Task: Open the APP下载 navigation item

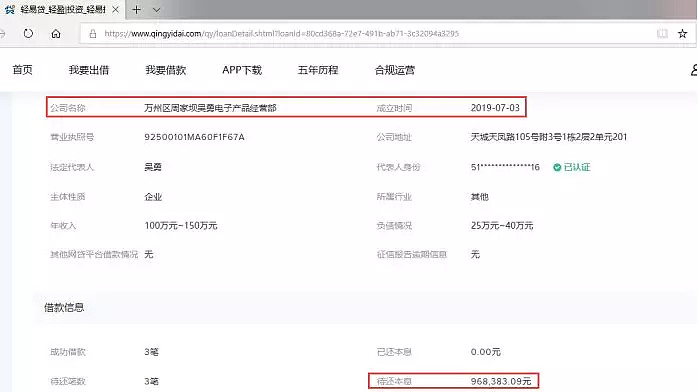Action: (x=242, y=70)
